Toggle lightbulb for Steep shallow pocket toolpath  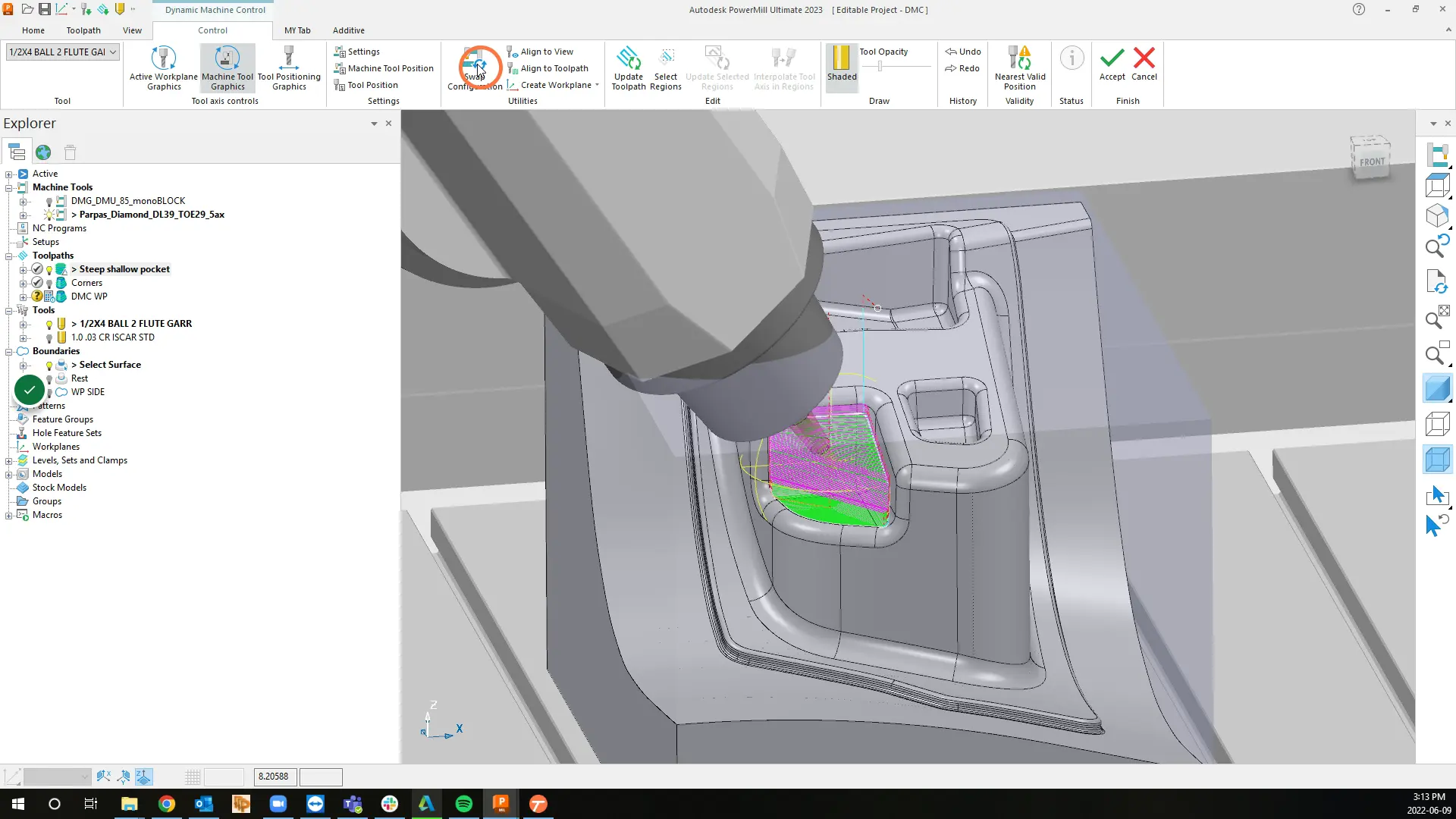pos(49,270)
